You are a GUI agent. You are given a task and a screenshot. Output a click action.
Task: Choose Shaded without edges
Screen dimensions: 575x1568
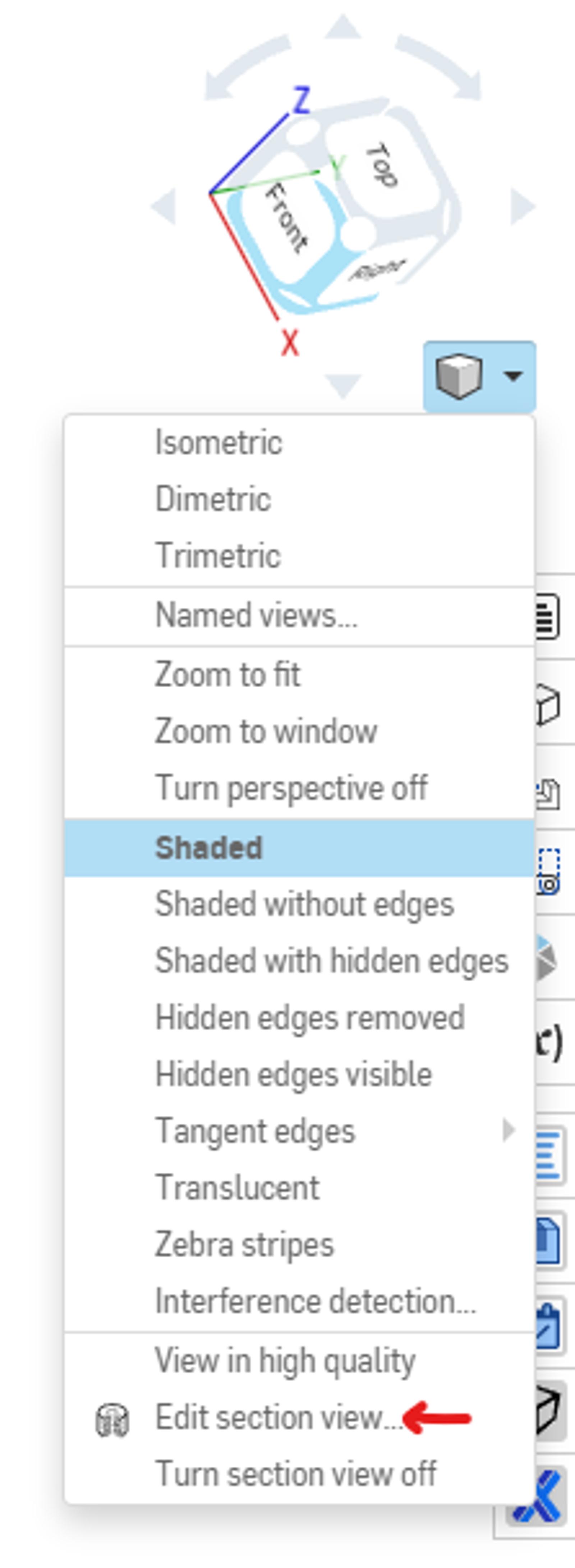[x=304, y=904]
